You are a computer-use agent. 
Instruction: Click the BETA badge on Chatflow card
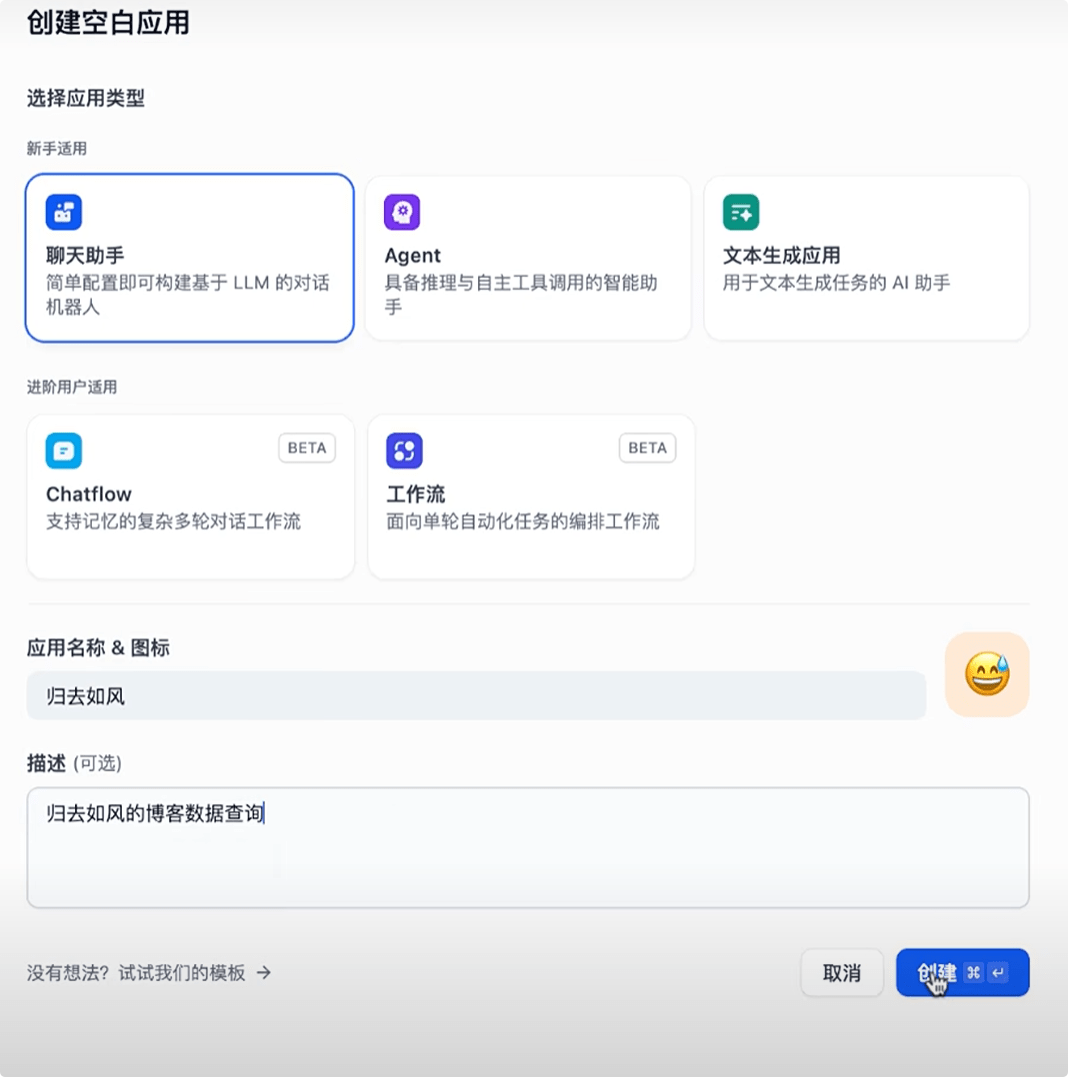[x=306, y=449]
